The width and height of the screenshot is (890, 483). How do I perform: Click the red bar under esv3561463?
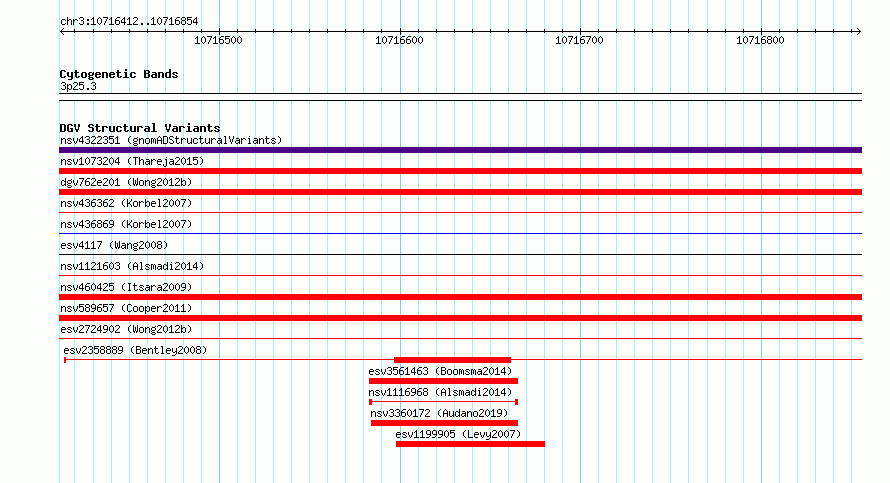(443, 381)
